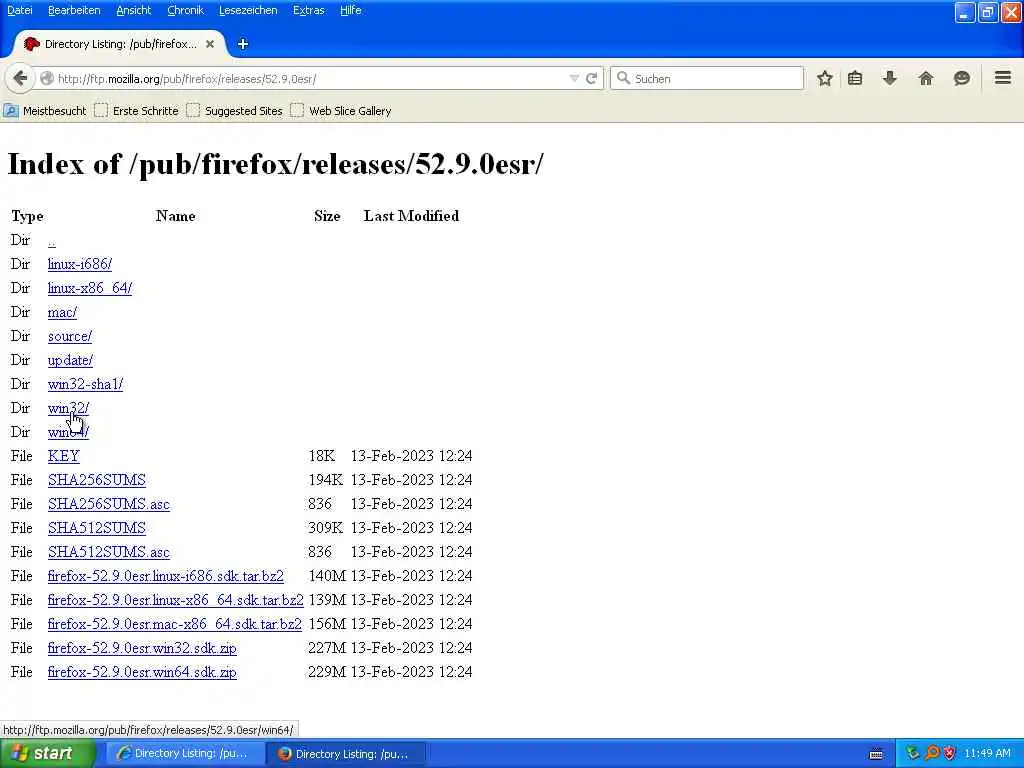
Task: Select the Directory Listing browser tab
Action: 120,44
